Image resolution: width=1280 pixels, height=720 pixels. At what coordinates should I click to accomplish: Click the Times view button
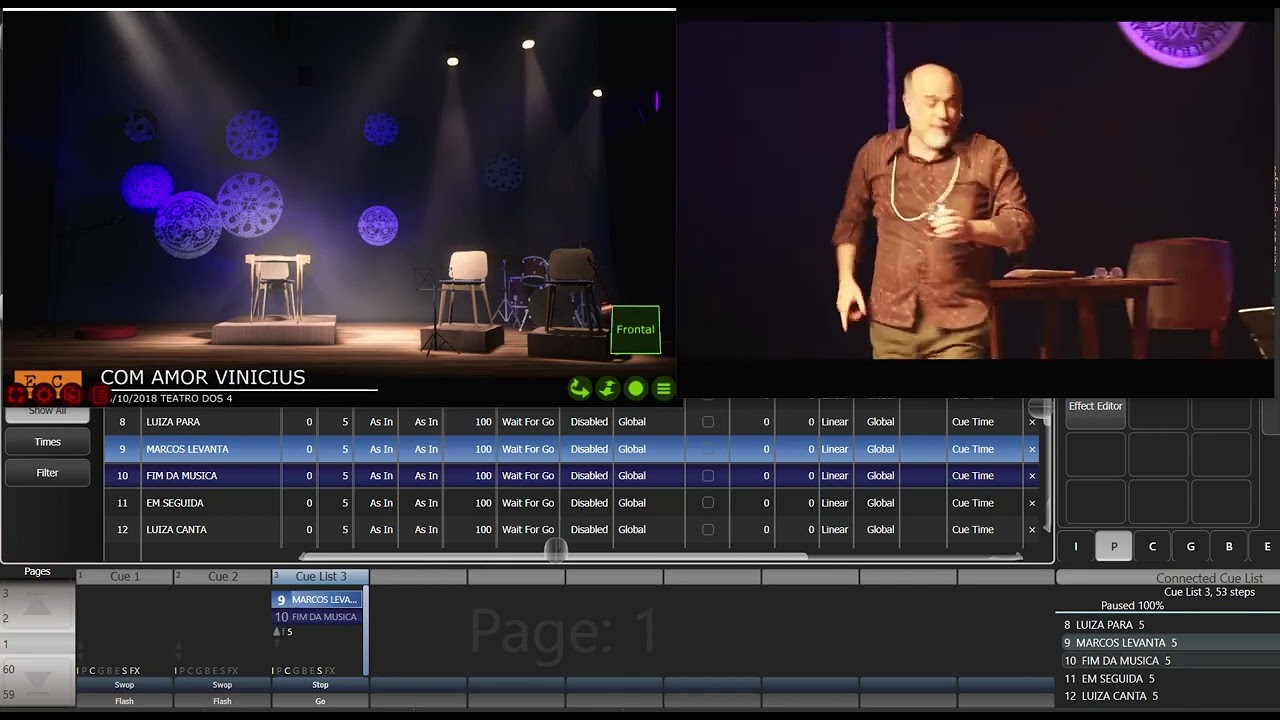coord(47,442)
